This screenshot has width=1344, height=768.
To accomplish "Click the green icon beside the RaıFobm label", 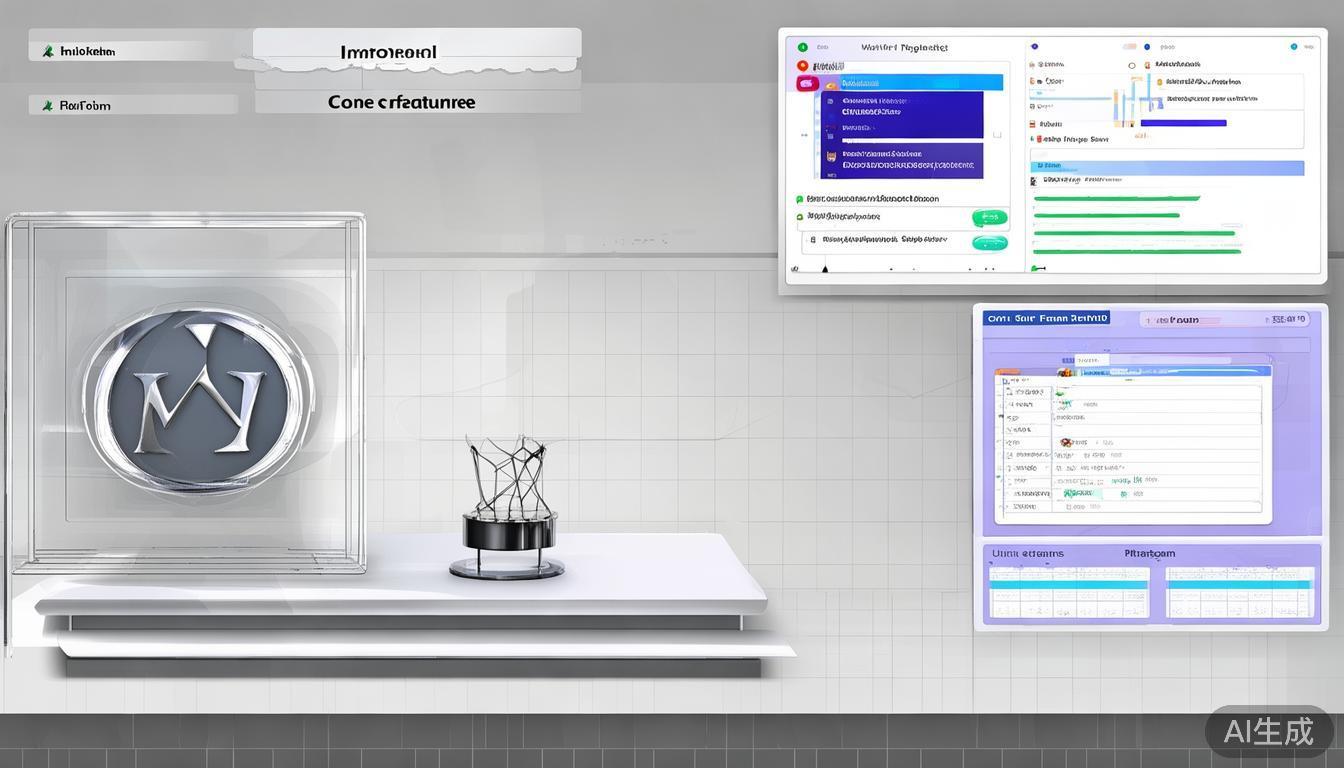I will click(47, 105).
